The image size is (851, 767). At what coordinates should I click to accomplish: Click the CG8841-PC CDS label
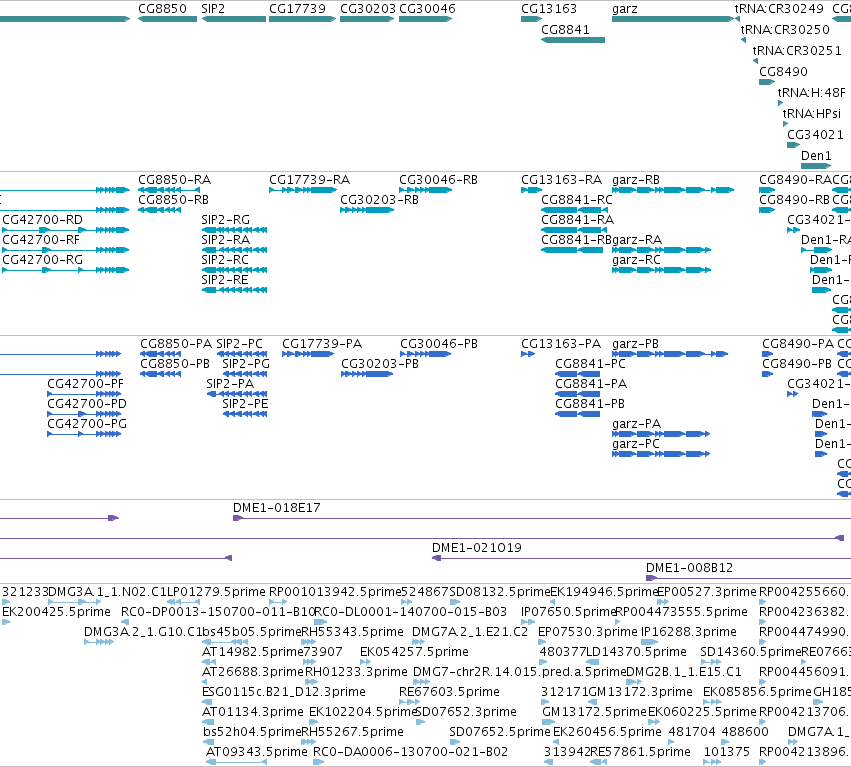click(590, 364)
